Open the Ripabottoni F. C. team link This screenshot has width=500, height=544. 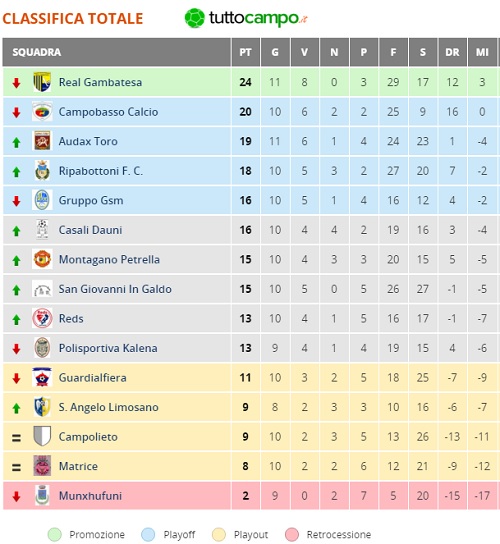click(x=101, y=171)
